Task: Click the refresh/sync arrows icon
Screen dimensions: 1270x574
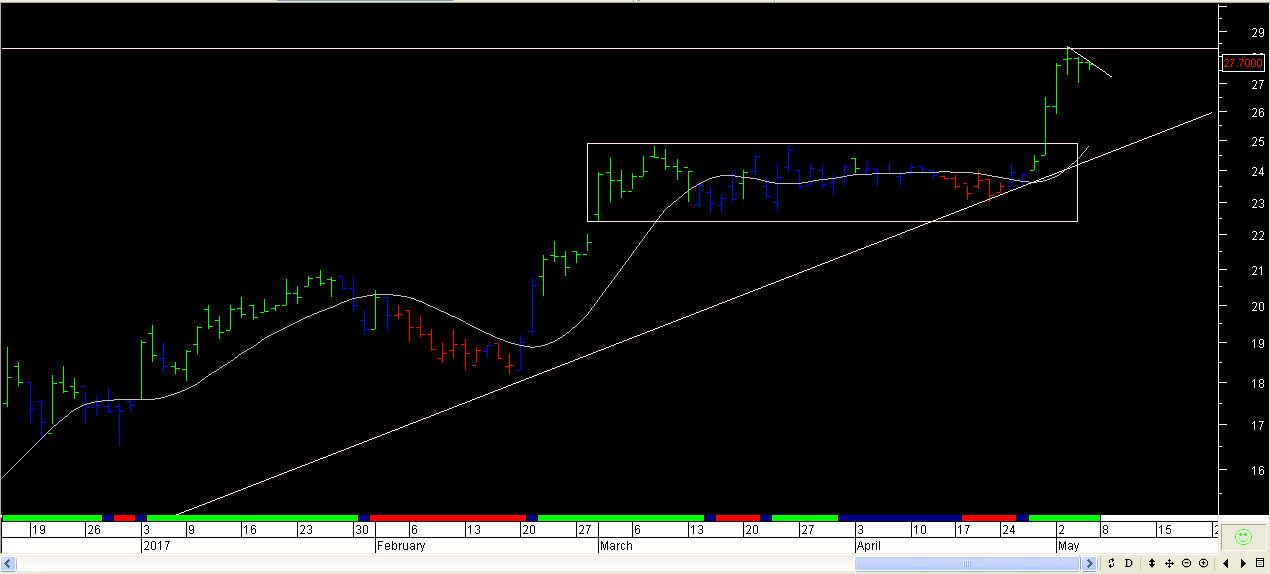Action: point(1111,563)
